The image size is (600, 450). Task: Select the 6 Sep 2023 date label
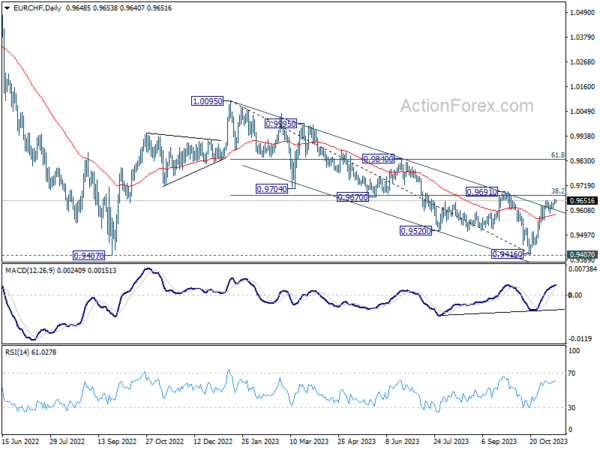point(499,441)
